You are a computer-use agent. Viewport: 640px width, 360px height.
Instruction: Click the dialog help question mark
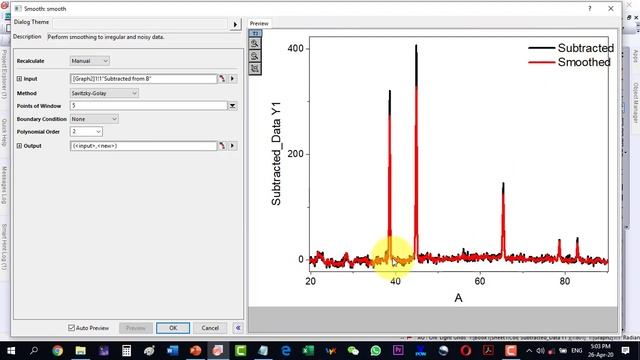click(589, 9)
